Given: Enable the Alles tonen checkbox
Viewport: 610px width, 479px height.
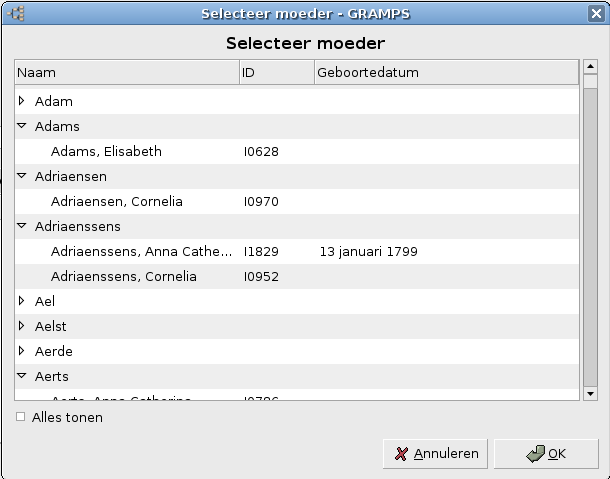Looking at the screenshot, I should 21,417.
